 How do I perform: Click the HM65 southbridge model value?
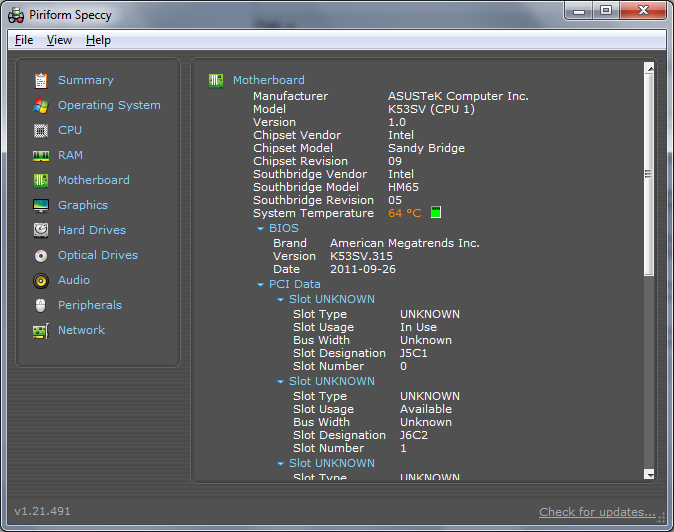click(403, 187)
